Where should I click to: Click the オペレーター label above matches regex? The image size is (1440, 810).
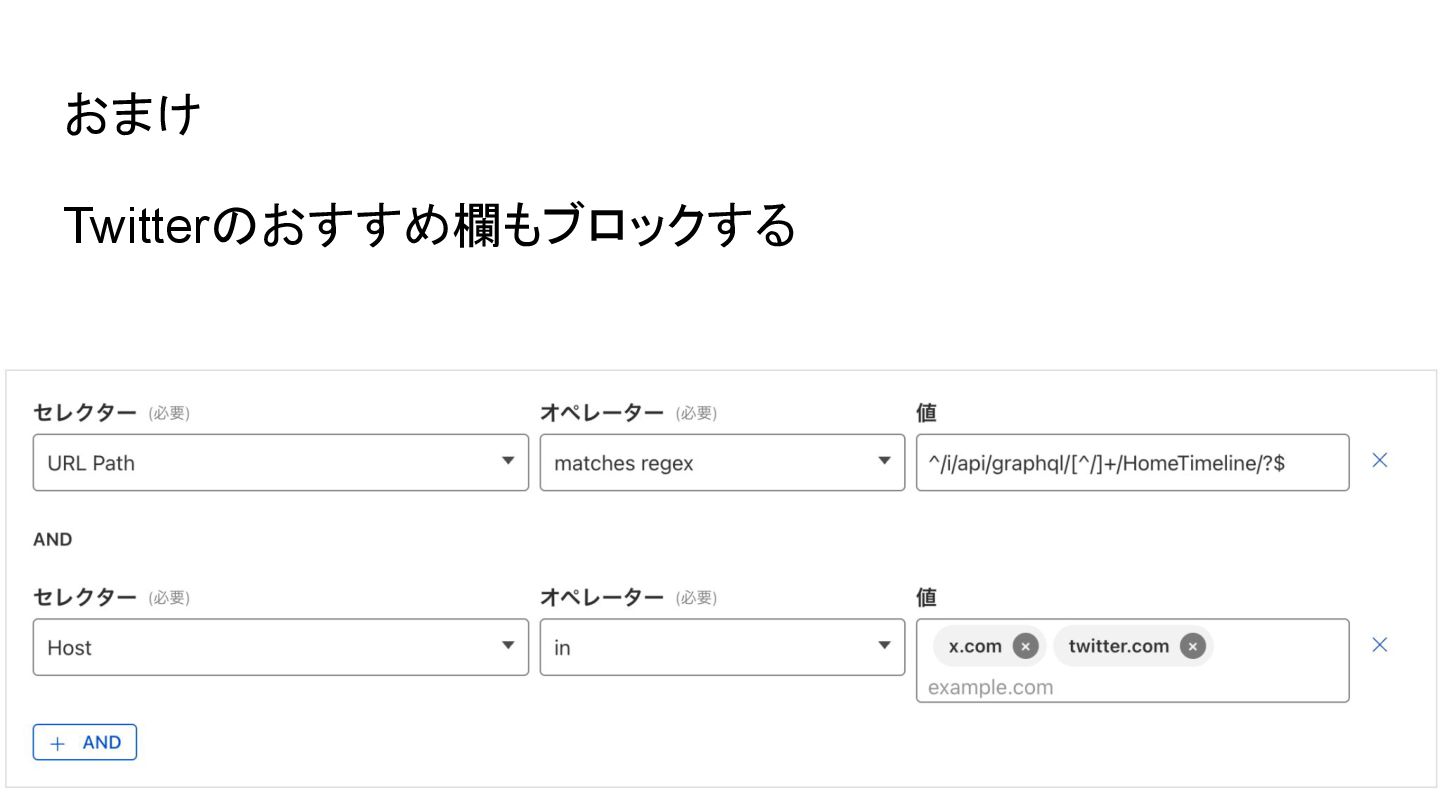602,412
